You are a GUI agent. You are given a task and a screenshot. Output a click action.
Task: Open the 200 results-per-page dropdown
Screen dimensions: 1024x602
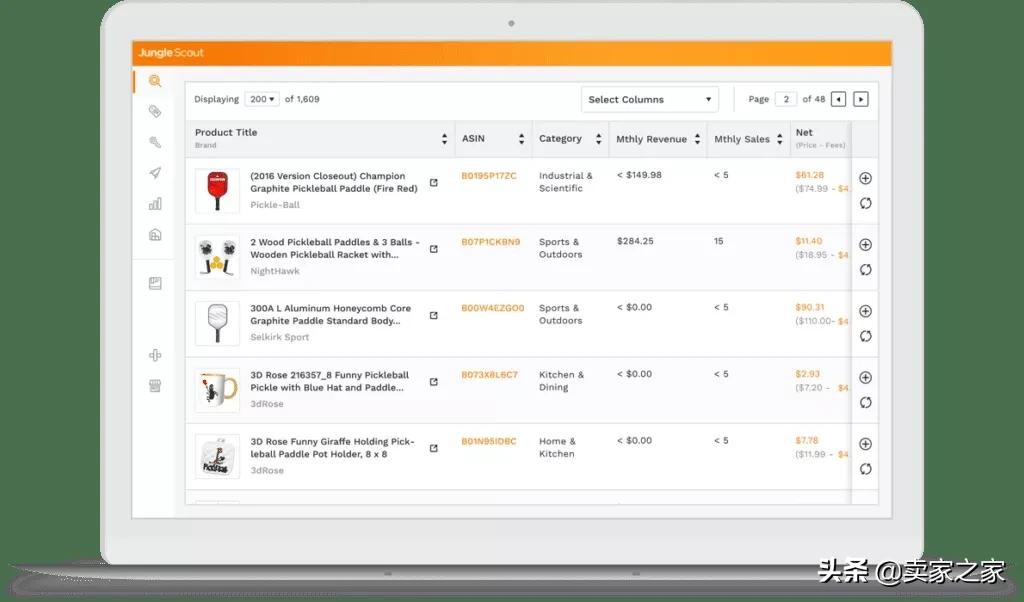tap(262, 99)
